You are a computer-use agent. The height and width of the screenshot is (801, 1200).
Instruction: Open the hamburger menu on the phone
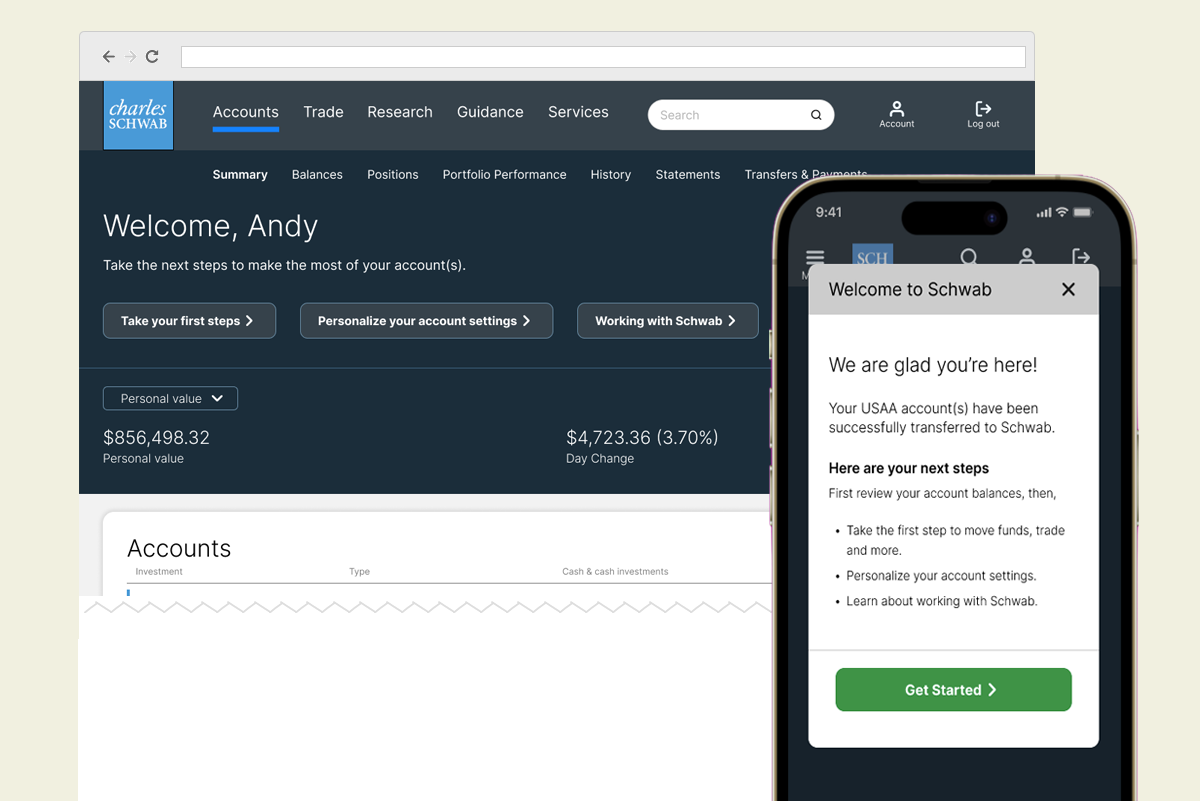(815, 257)
